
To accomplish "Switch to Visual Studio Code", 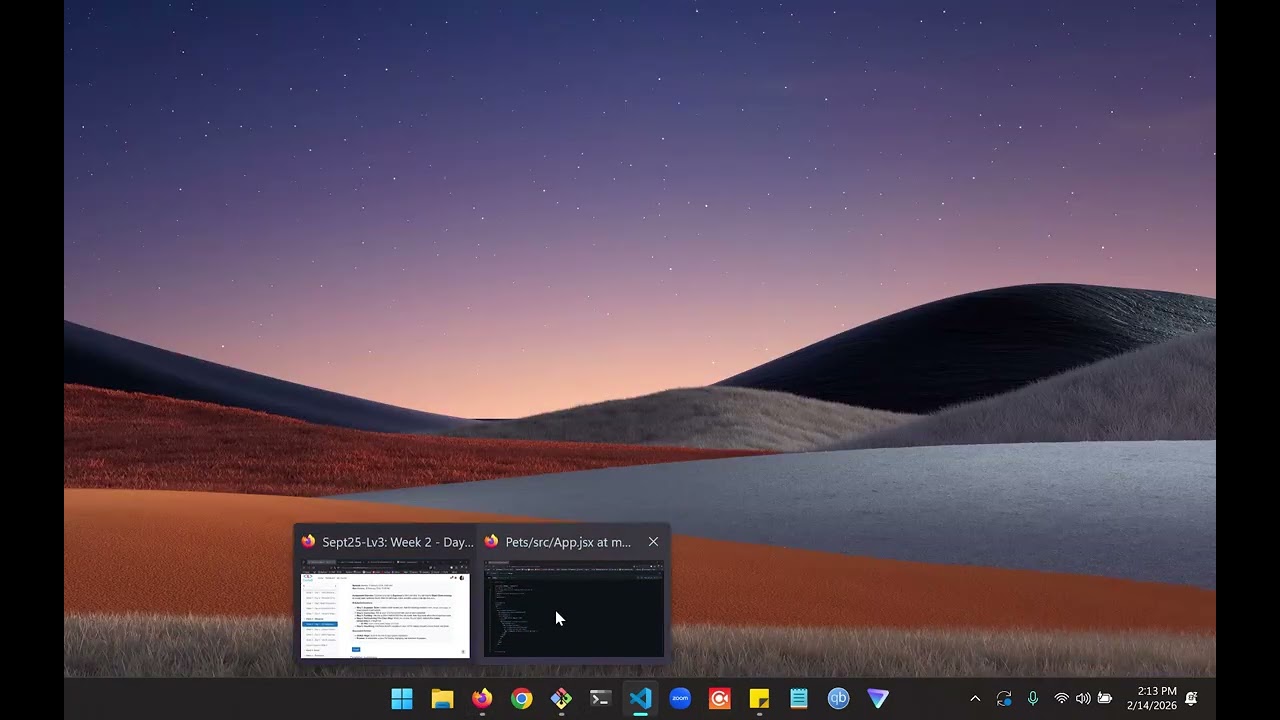I will tap(640, 699).
